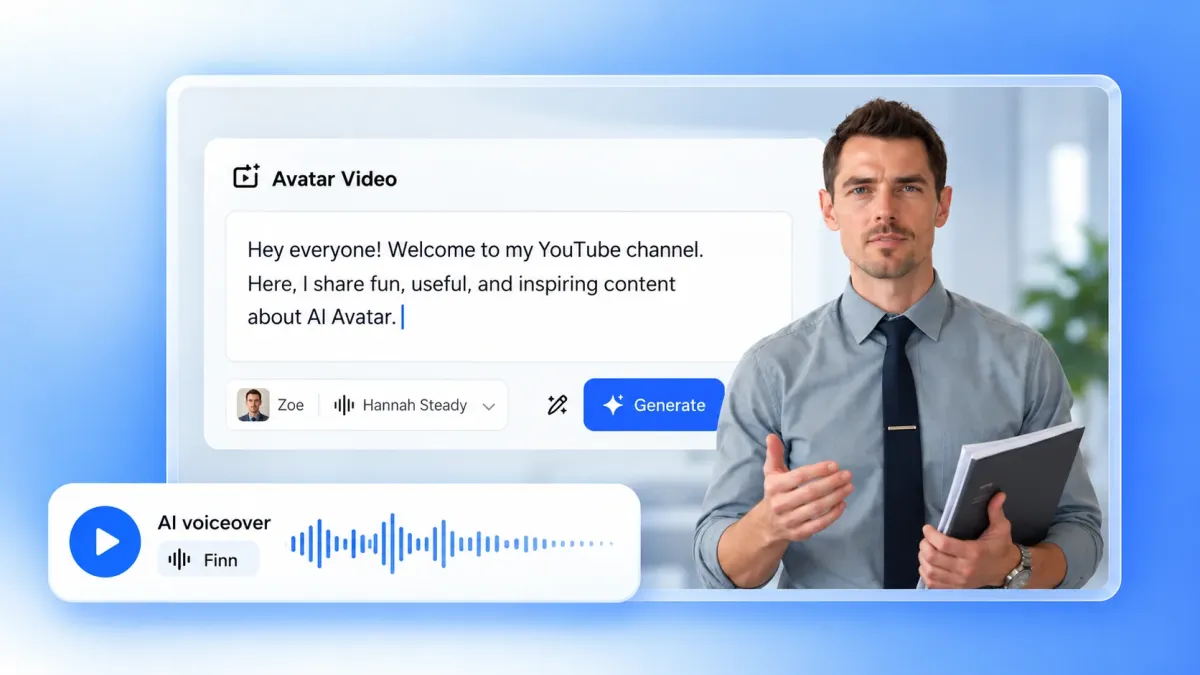
Task: Select the Finn voice chip
Action: point(208,560)
